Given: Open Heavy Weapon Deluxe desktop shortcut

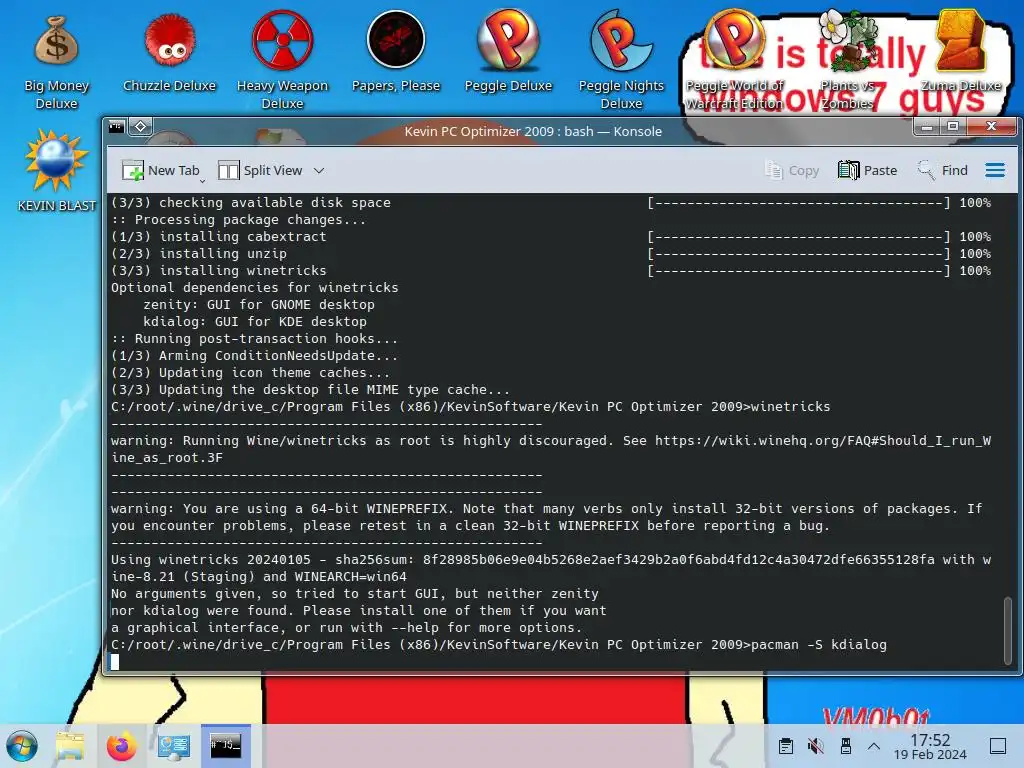Looking at the screenshot, I should click(282, 61).
